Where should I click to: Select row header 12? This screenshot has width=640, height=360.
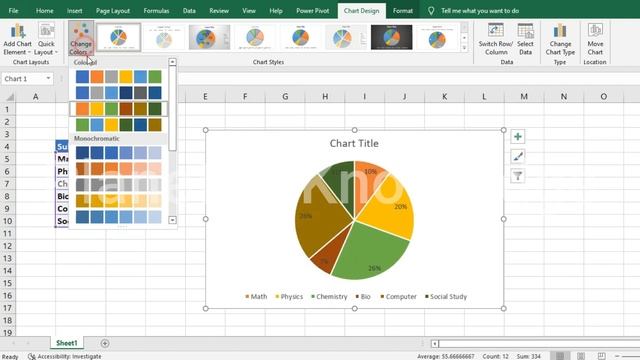(7, 246)
